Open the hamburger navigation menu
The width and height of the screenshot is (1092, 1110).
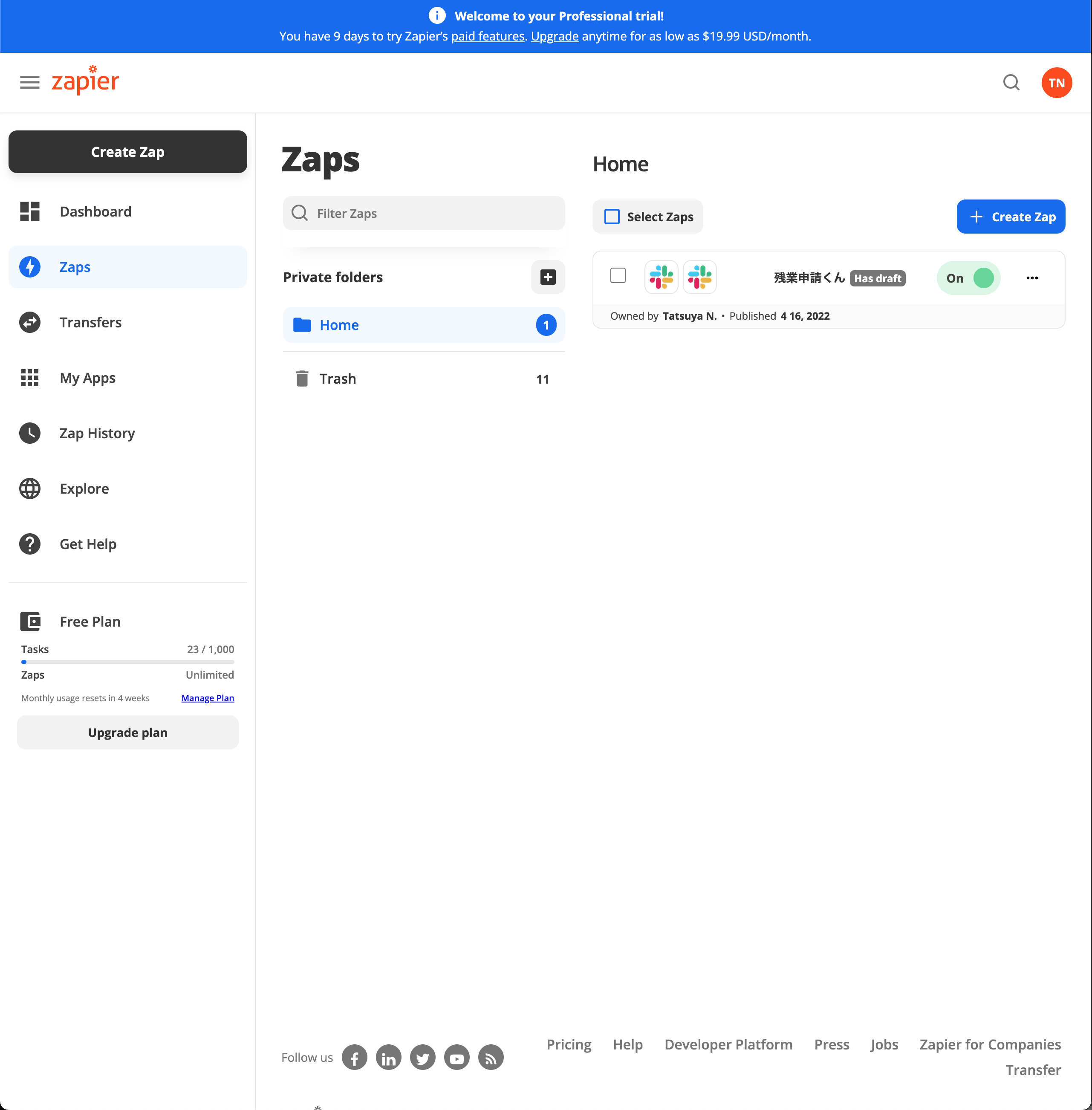pos(29,83)
